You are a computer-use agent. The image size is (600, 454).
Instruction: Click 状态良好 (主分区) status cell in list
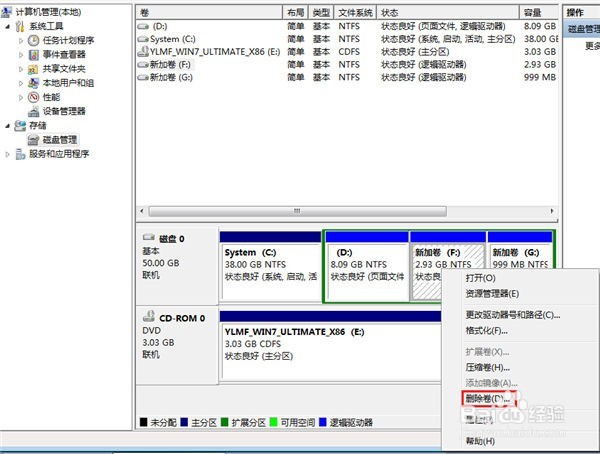coord(415,52)
